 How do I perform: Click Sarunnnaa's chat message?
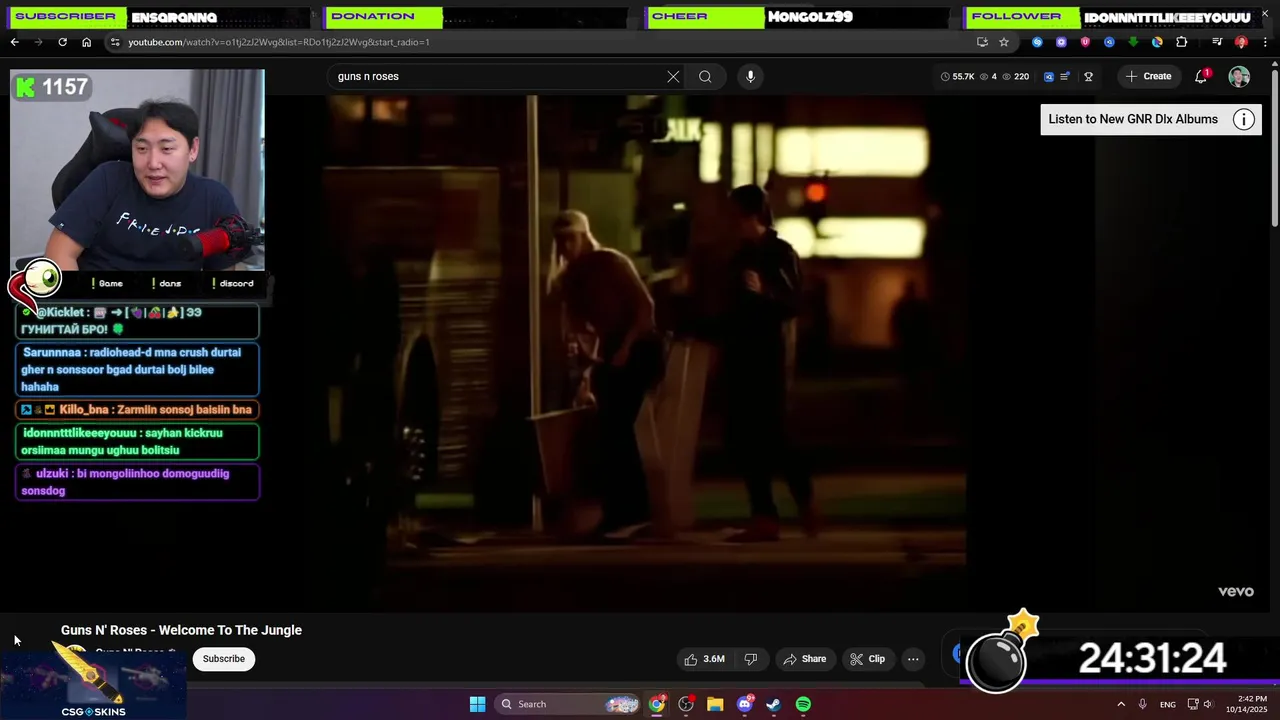(138, 369)
